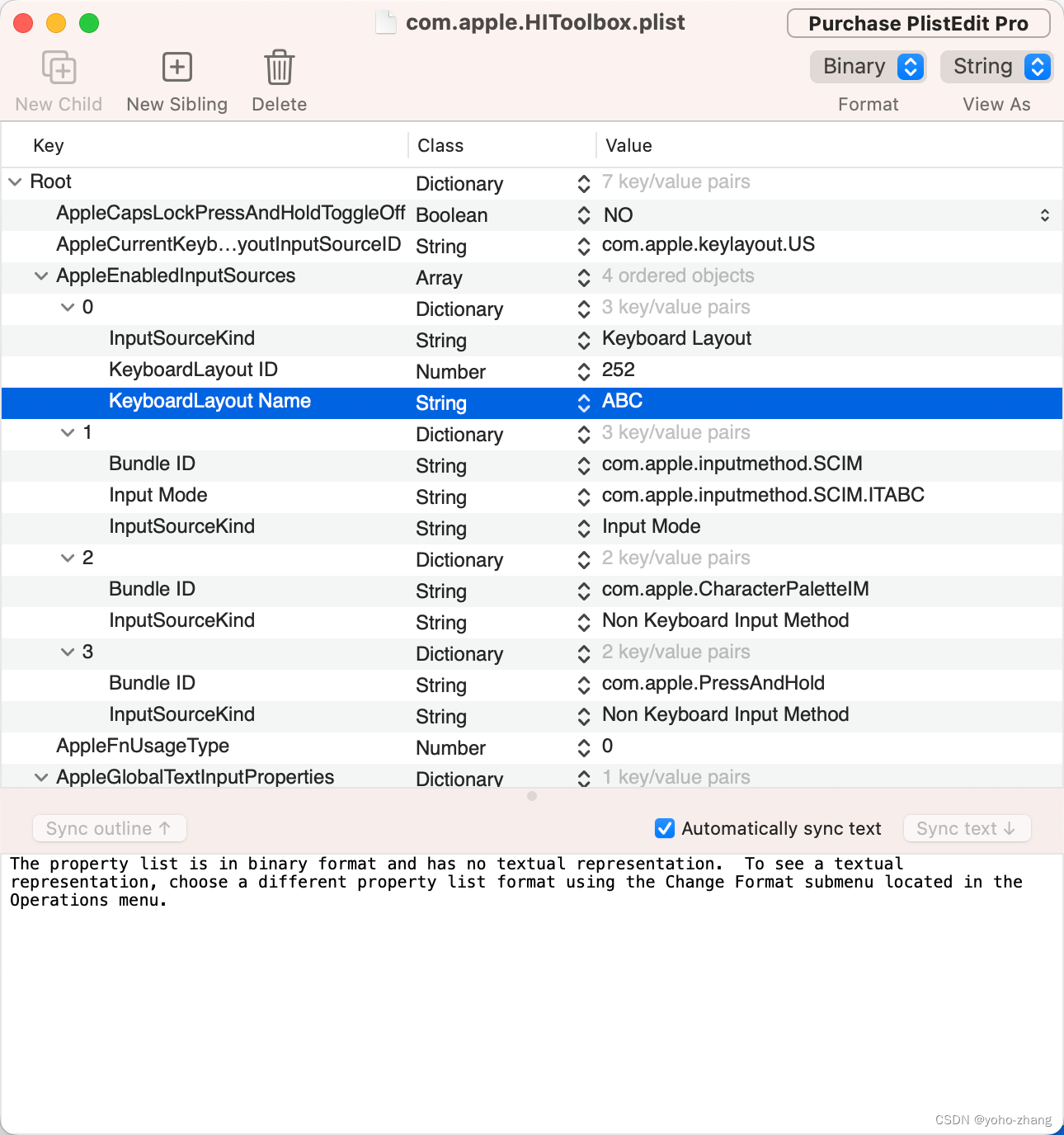Collapse the Root node
The height and width of the screenshot is (1135, 1064).
coord(15,181)
